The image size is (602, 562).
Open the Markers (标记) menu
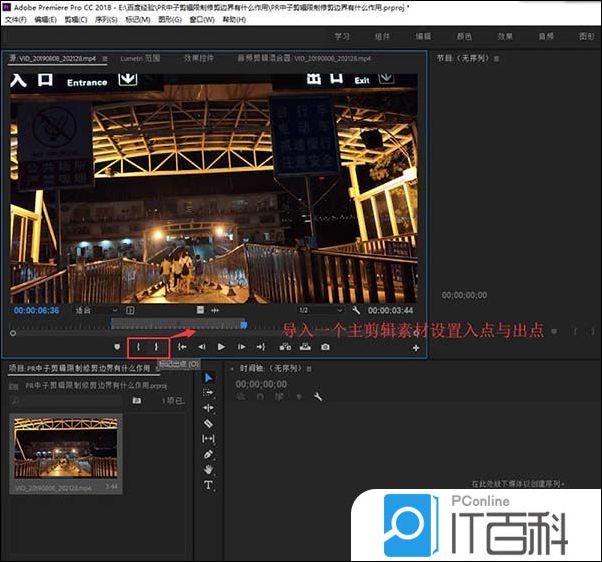(138, 19)
